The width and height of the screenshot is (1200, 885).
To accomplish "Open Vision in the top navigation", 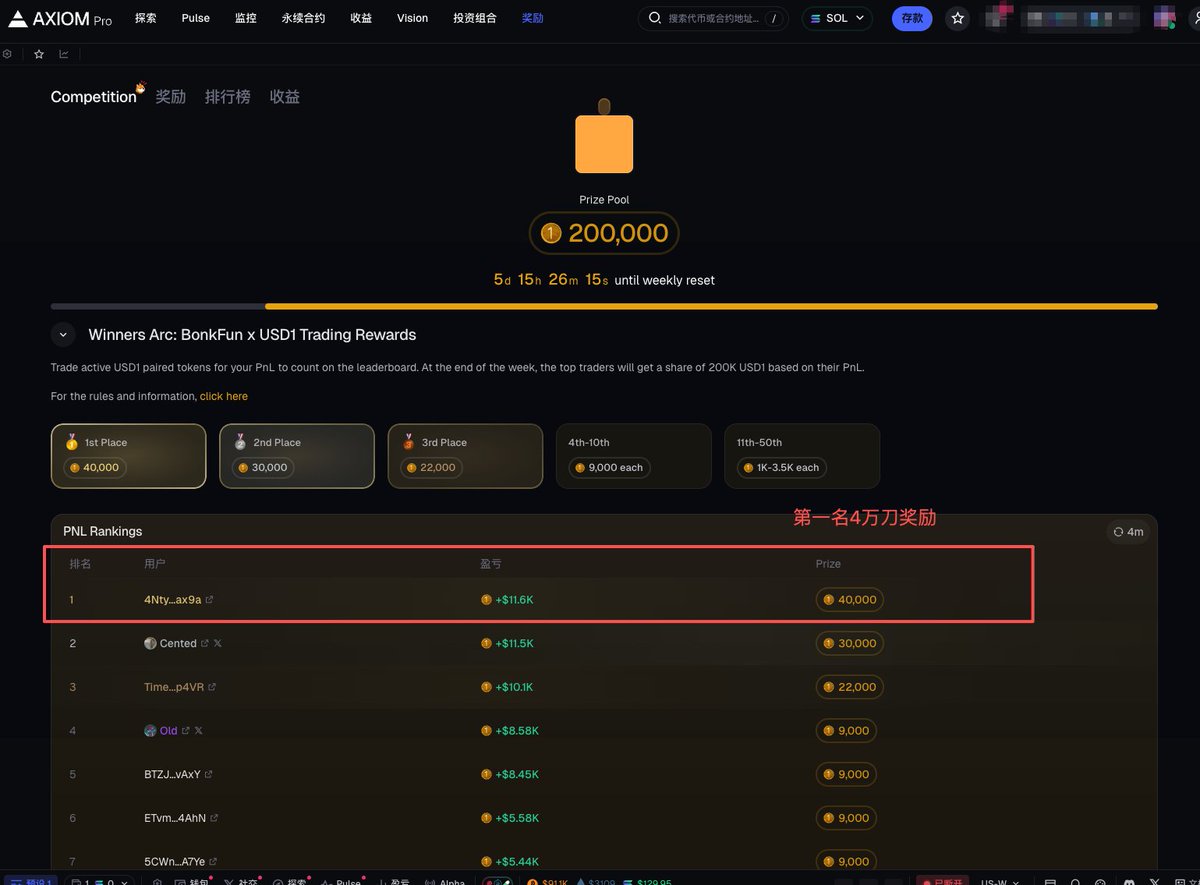I will (412, 18).
